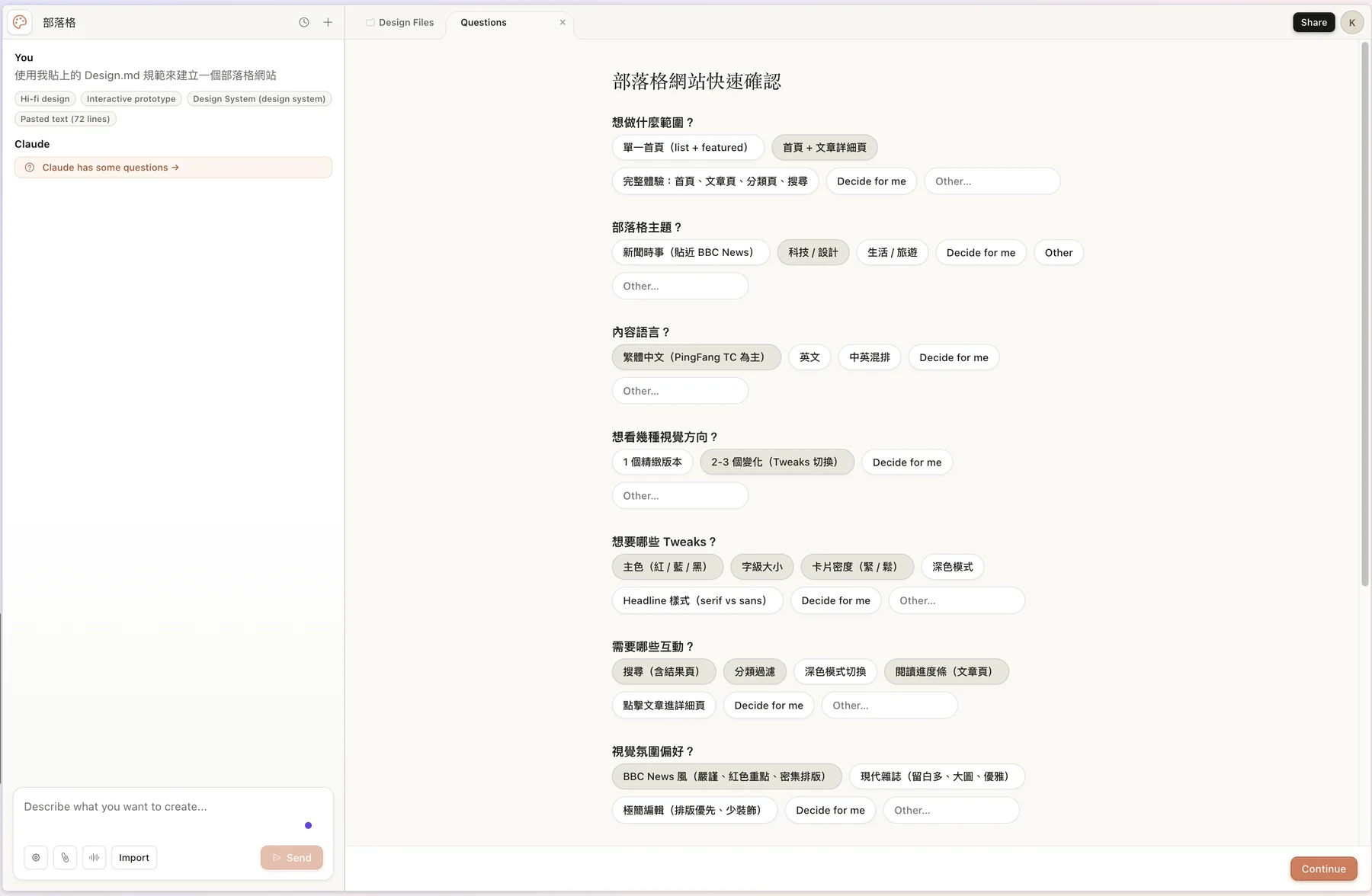Choose Decide for me under 視覺方向
The height and width of the screenshot is (896, 1372).
click(907, 462)
